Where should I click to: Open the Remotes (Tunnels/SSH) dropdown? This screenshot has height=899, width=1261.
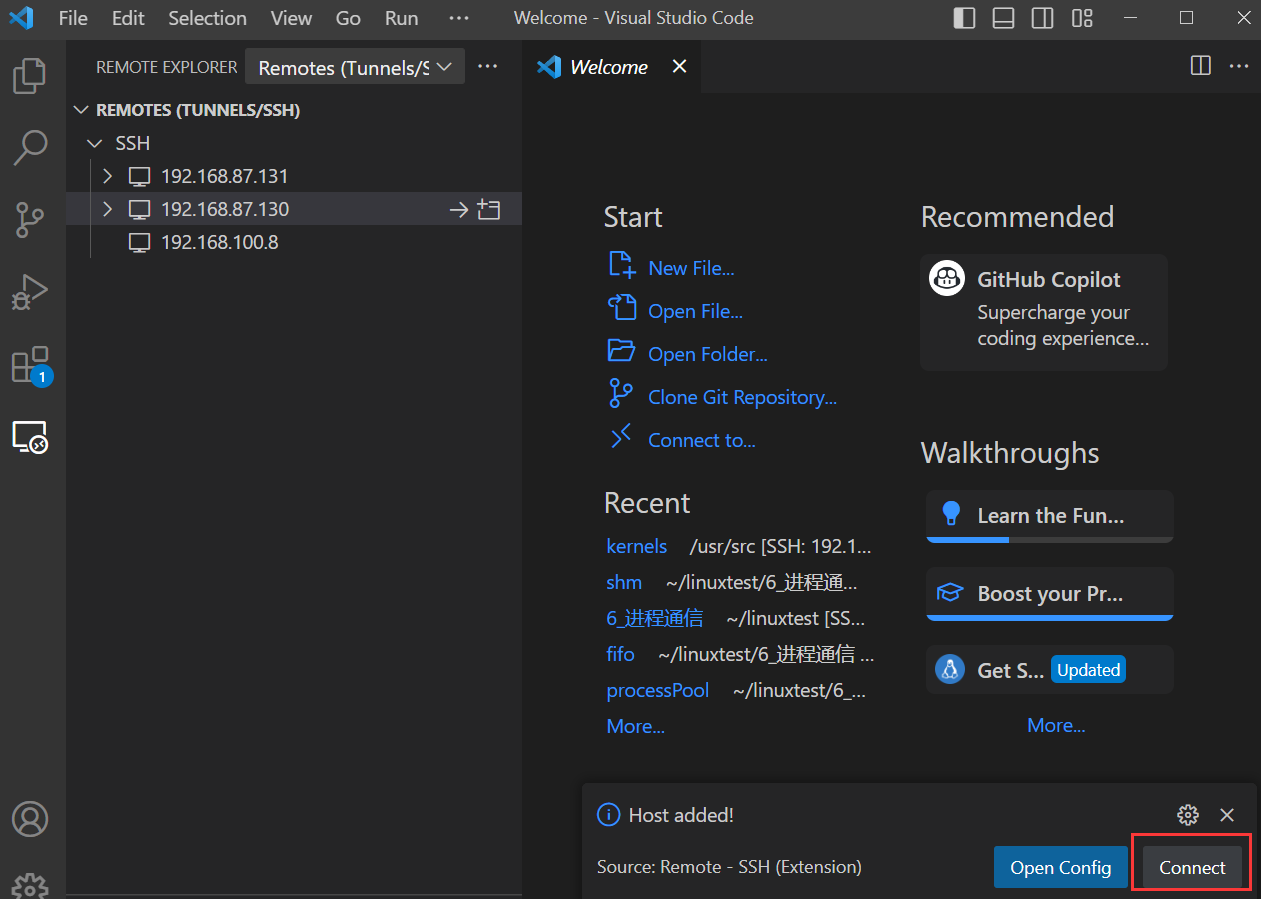[355, 67]
